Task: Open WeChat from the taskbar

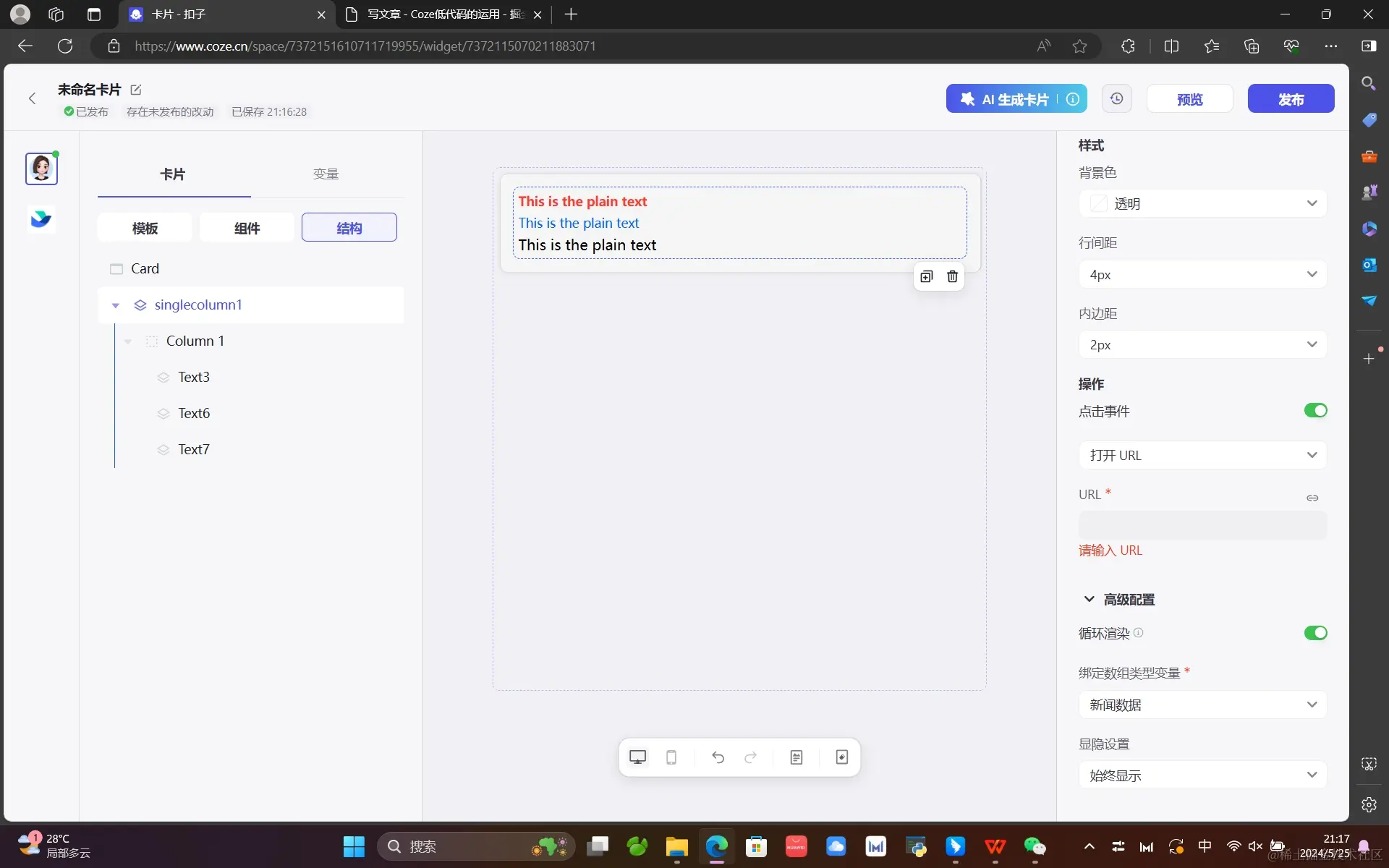Action: (x=1035, y=846)
